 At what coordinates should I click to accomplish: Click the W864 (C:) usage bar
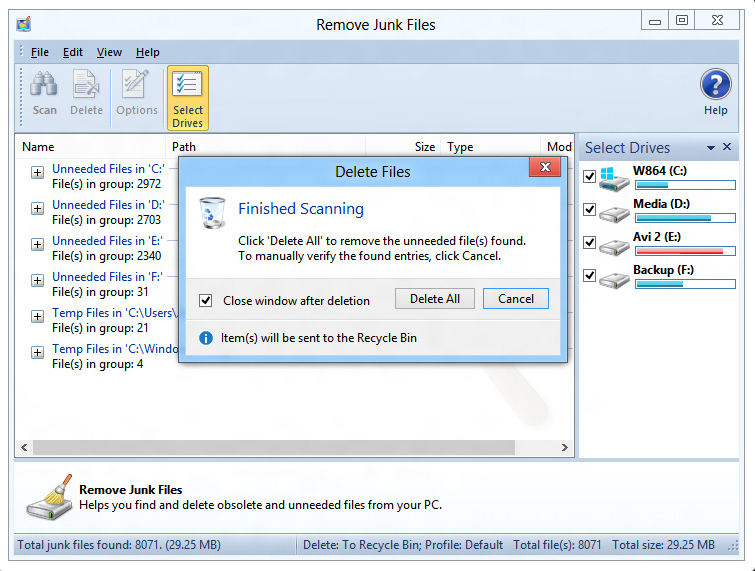point(685,185)
